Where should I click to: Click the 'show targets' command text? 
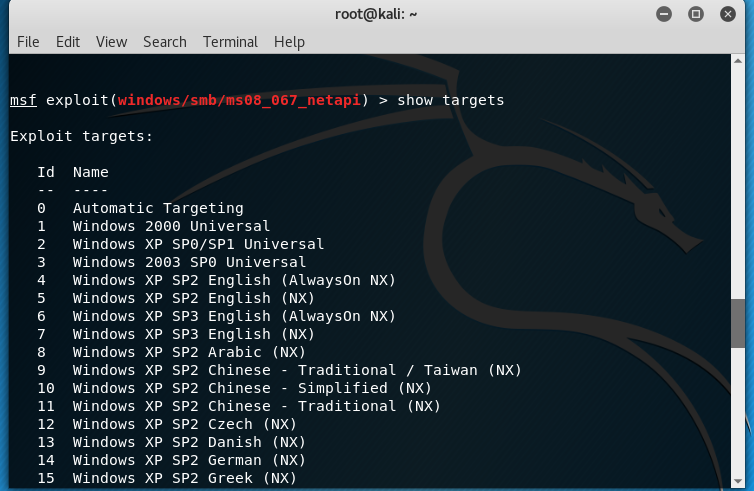point(451,100)
